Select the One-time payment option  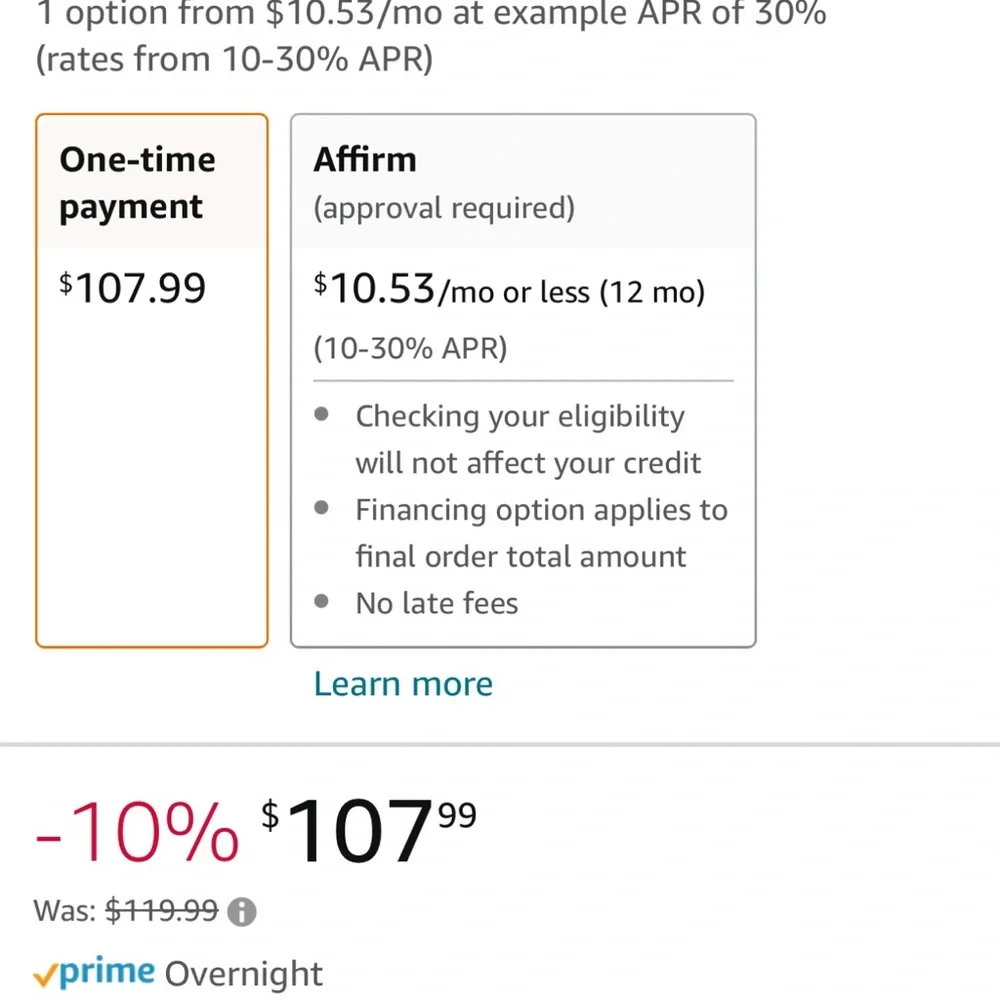pos(152,381)
